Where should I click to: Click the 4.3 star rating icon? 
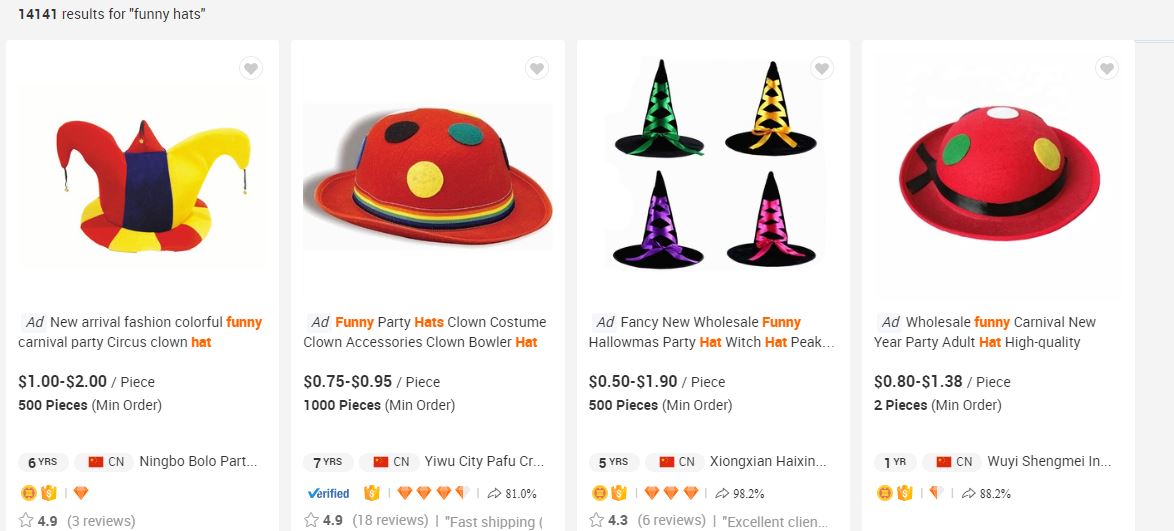click(596, 520)
